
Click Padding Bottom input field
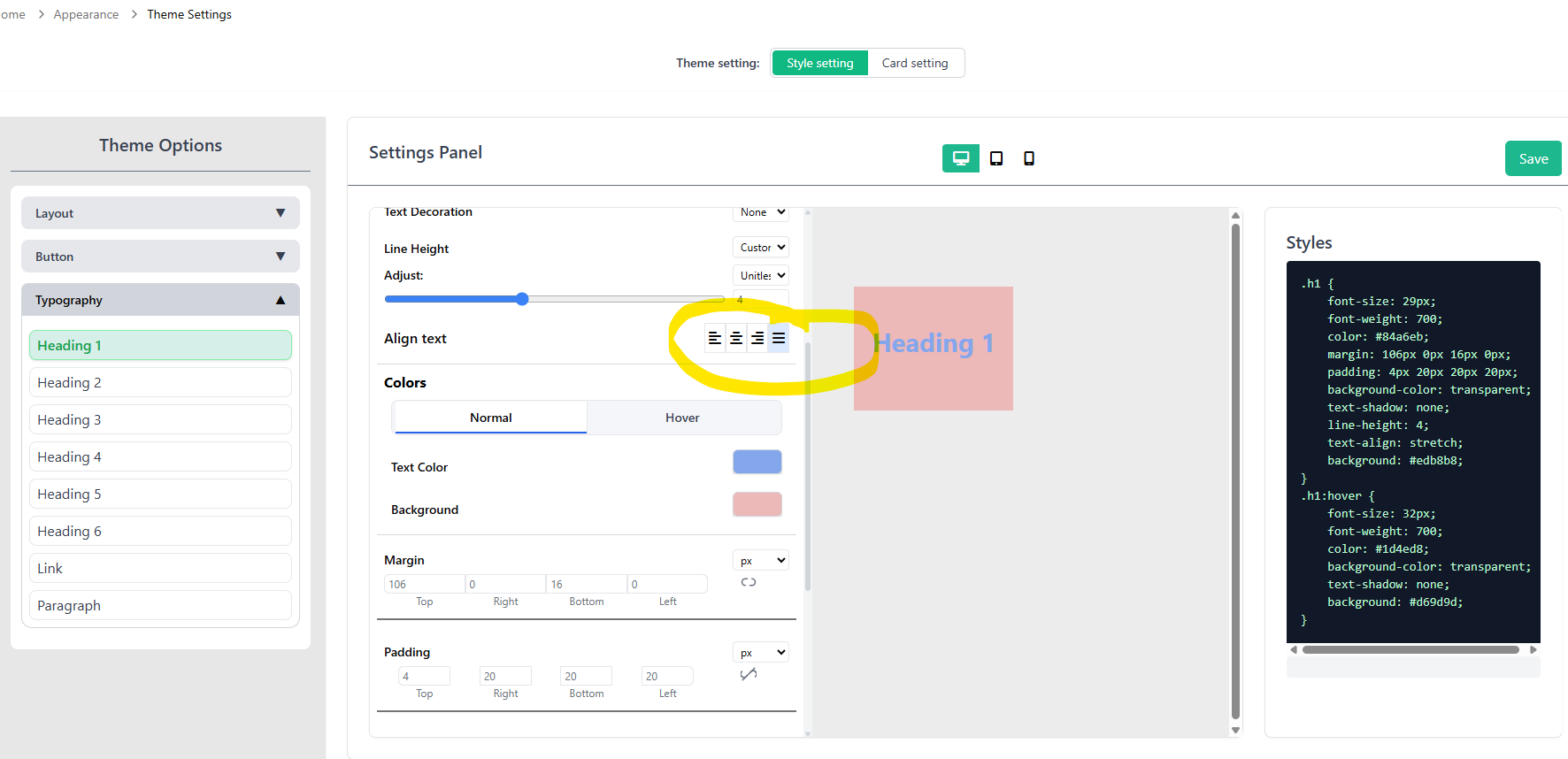point(587,676)
